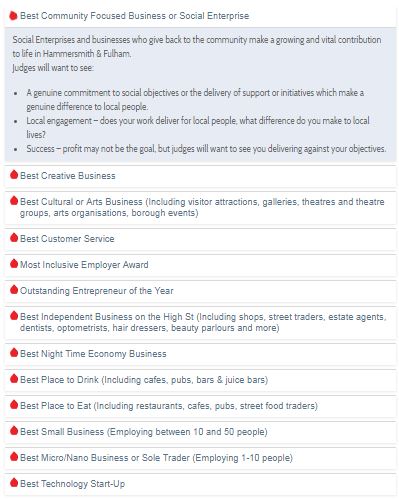Image resolution: width=399 pixels, height=499 pixels.
Task: Click red marker next to Best Place to Drink
Action: (x=14, y=379)
